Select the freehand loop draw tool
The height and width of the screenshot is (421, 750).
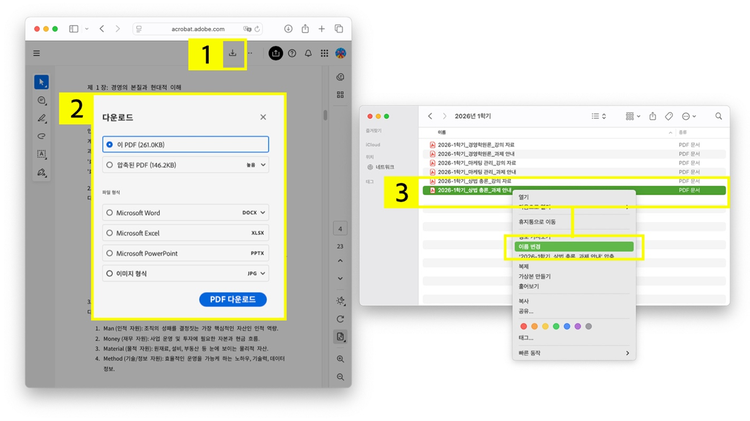[x=42, y=136]
